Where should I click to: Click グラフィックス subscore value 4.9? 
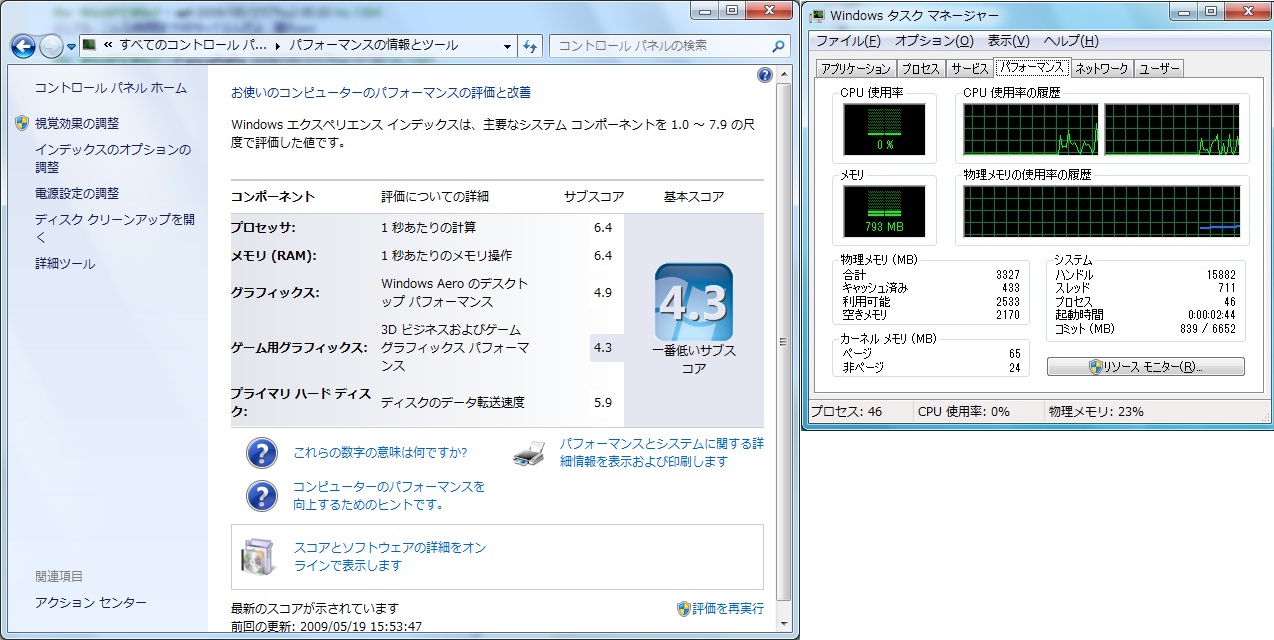coord(603,293)
